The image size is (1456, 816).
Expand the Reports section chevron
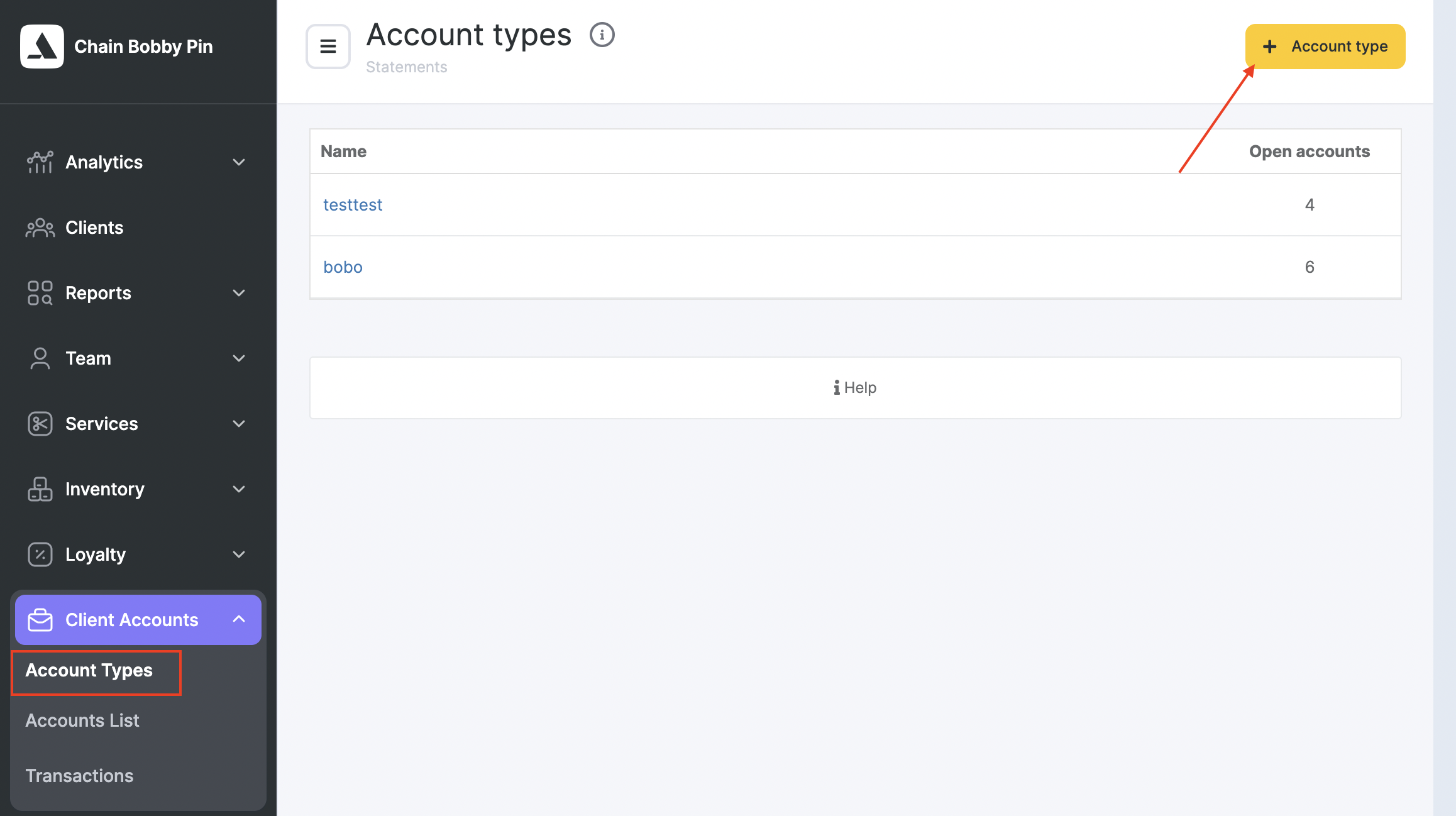tap(239, 293)
